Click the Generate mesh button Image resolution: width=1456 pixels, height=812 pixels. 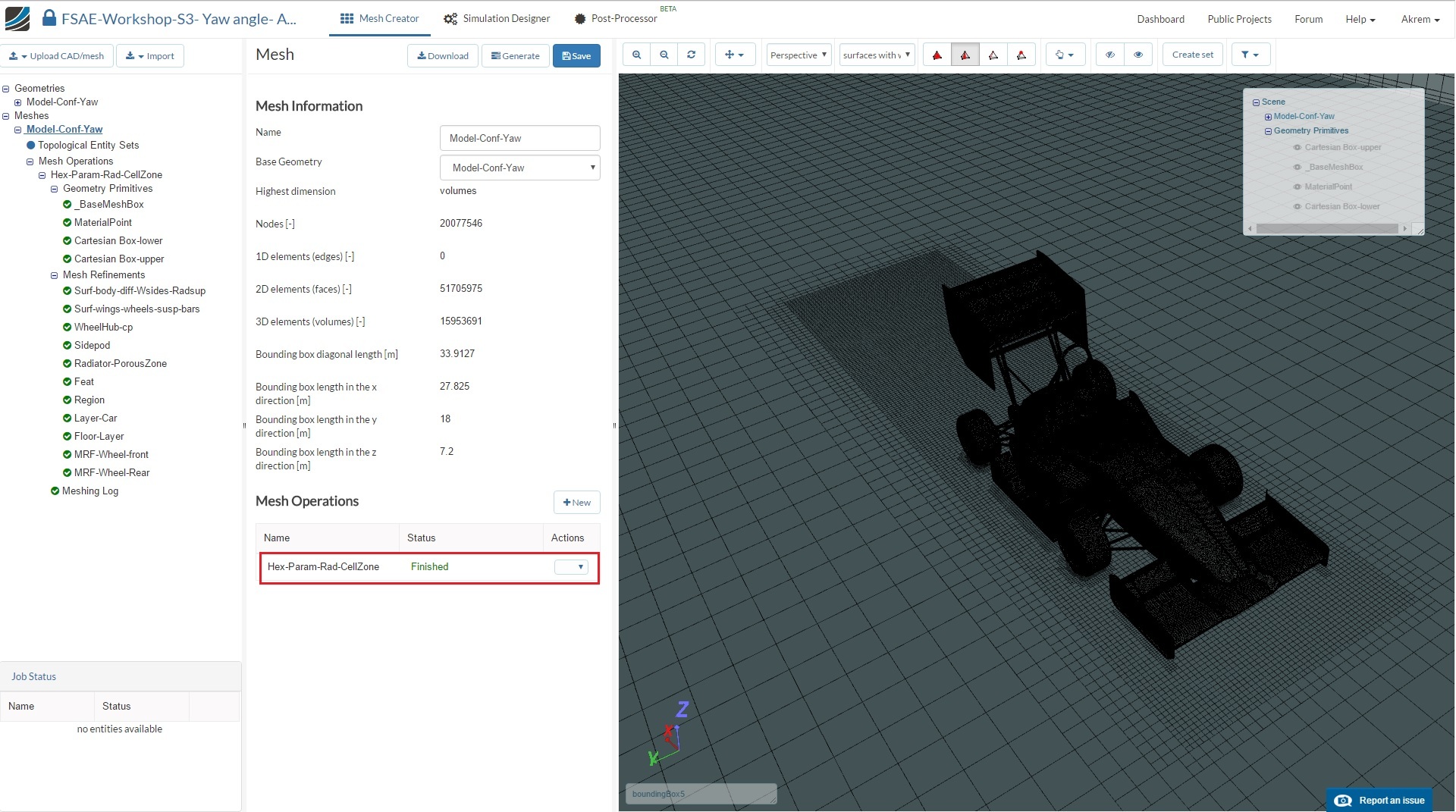click(515, 55)
